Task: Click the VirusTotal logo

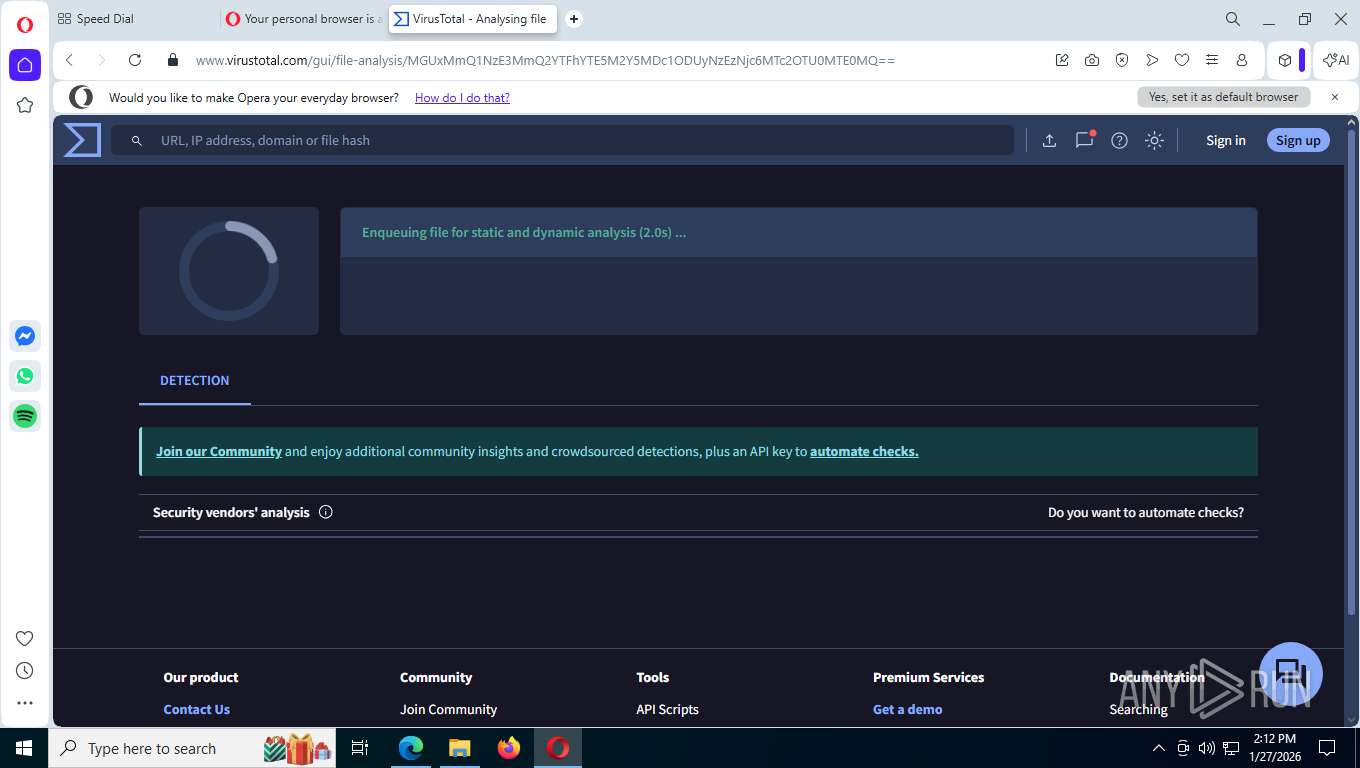Action: [x=82, y=140]
